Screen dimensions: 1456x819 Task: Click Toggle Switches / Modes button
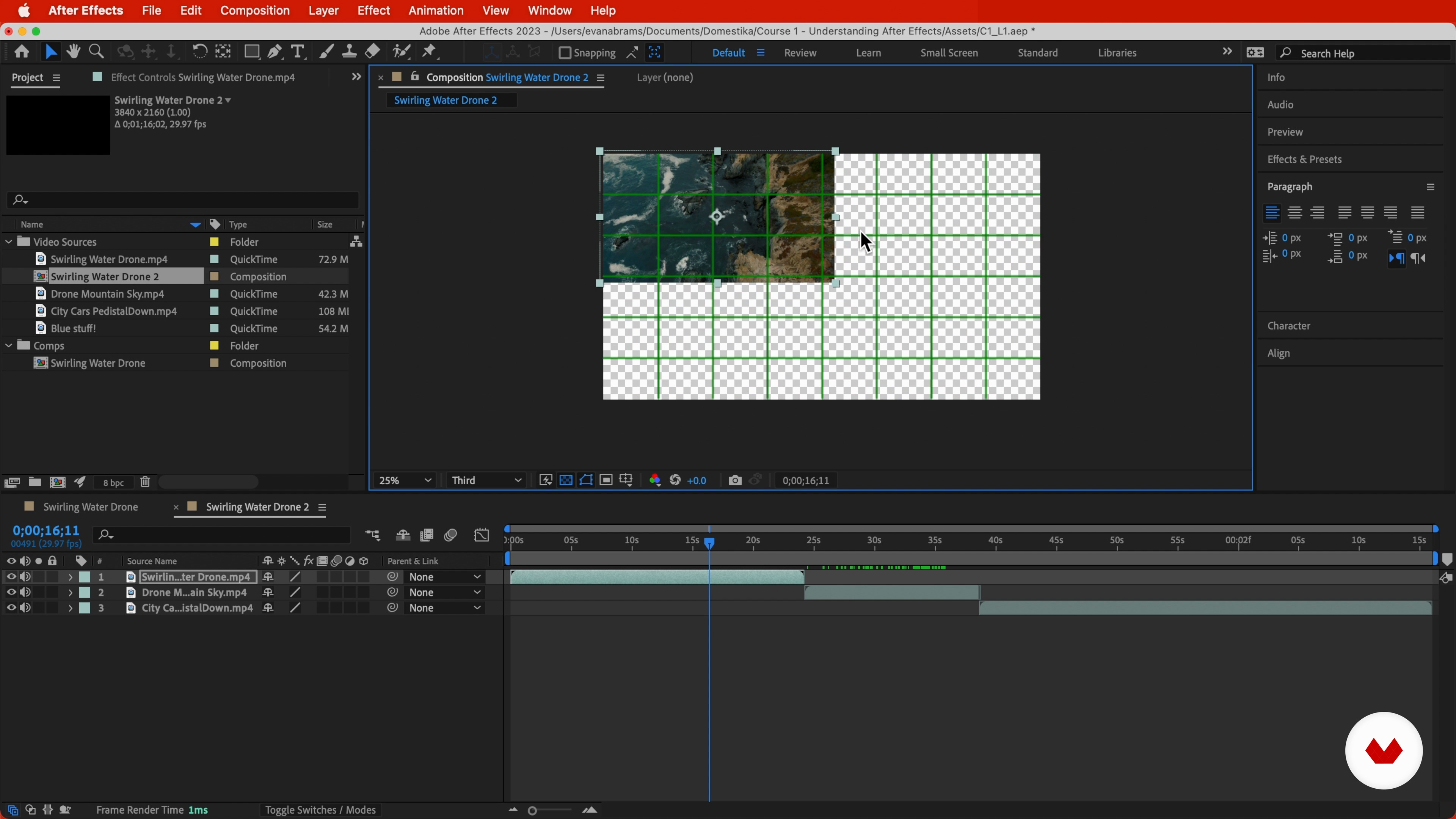[x=320, y=810]
